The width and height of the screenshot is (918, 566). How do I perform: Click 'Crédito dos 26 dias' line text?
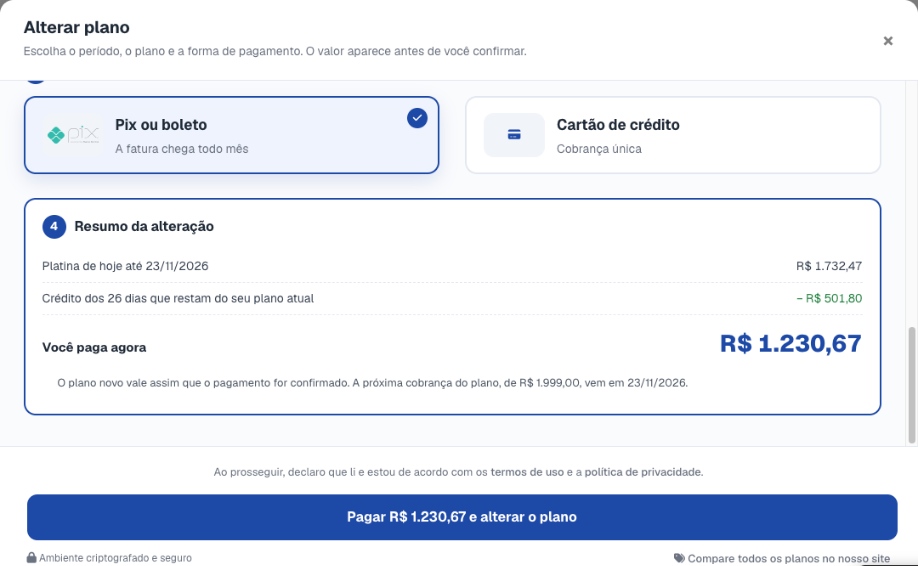[177, 299]
